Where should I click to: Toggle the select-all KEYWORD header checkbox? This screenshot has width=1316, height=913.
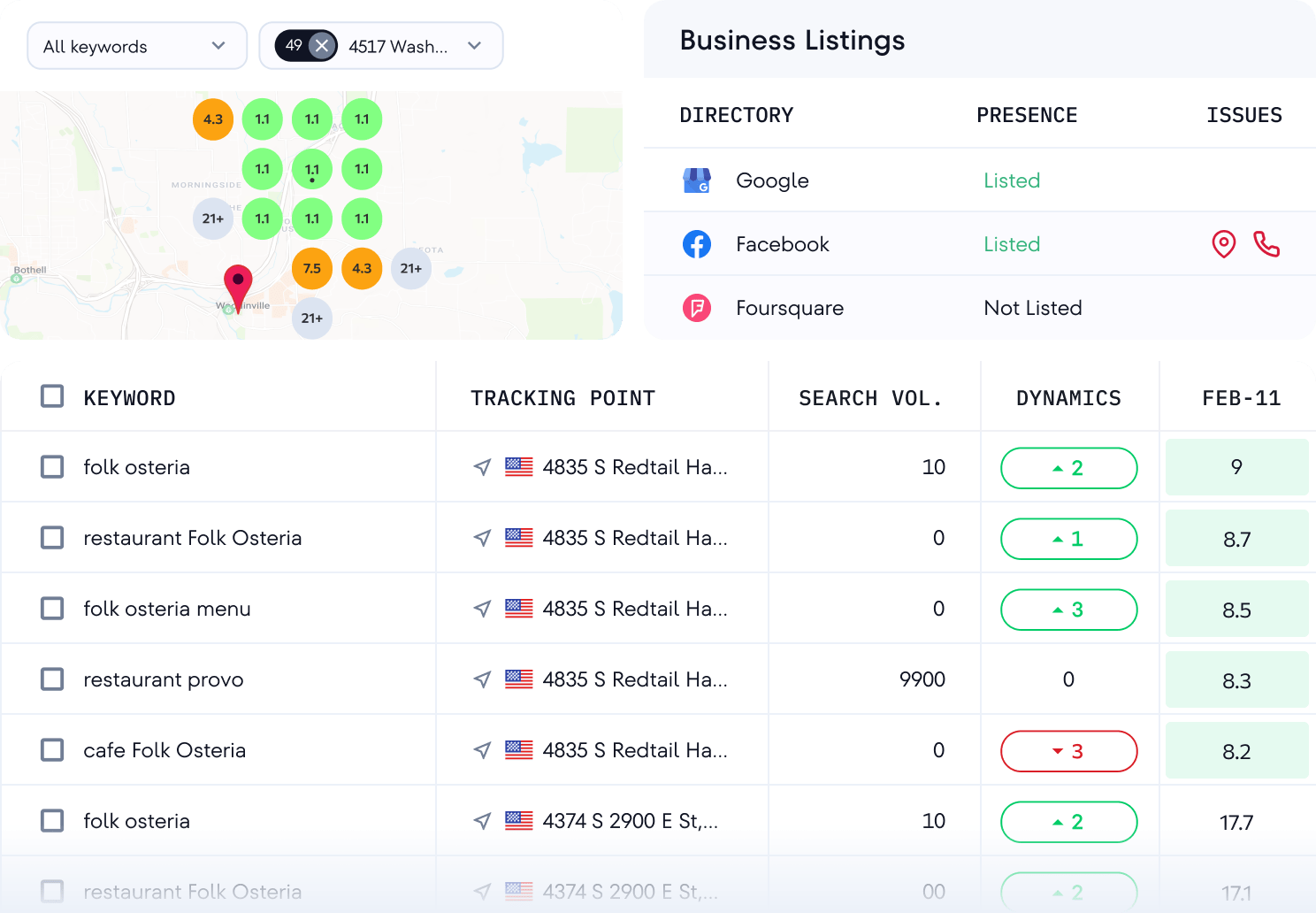point(52,396)
